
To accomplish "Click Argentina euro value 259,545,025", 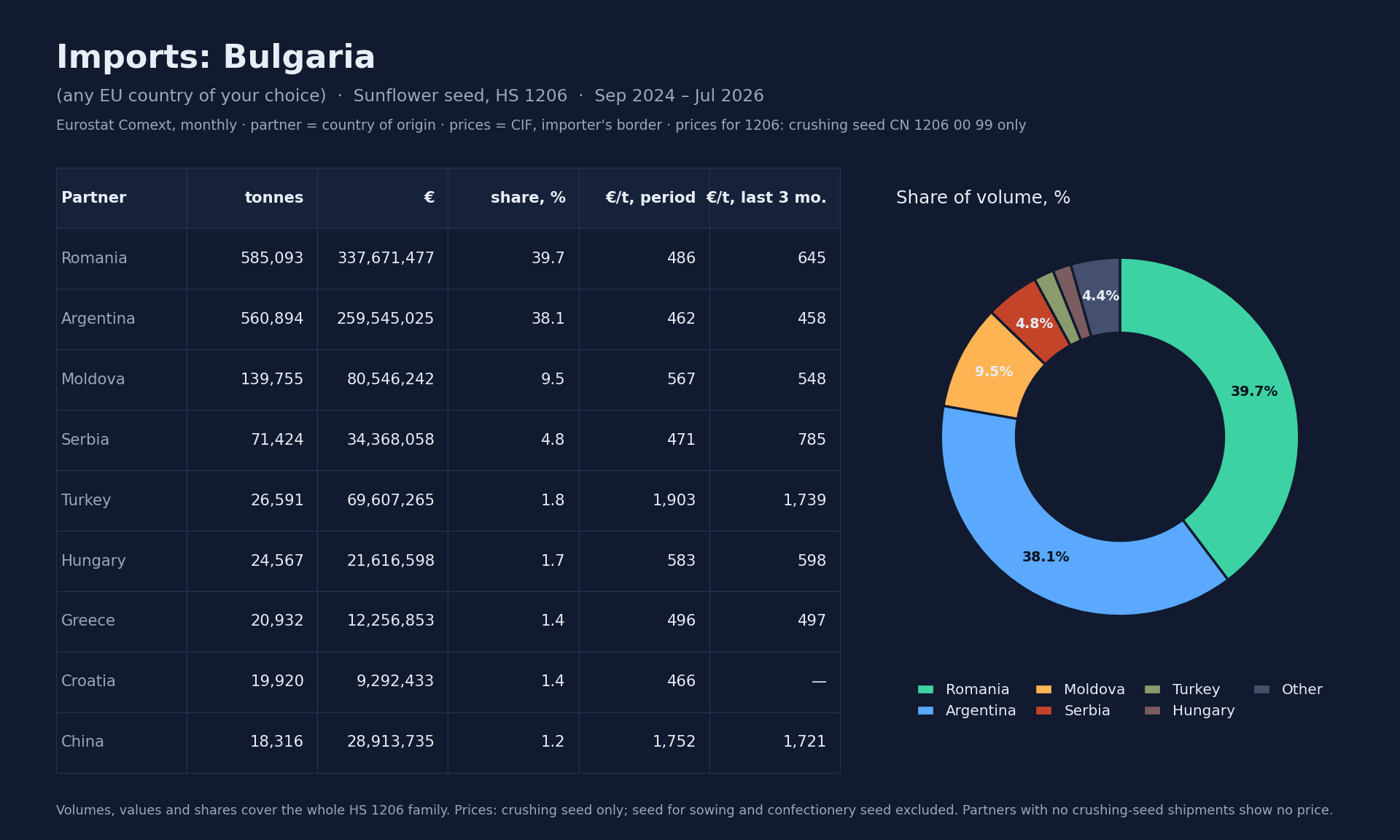I will pyautogui.click(x=386, y=319).
